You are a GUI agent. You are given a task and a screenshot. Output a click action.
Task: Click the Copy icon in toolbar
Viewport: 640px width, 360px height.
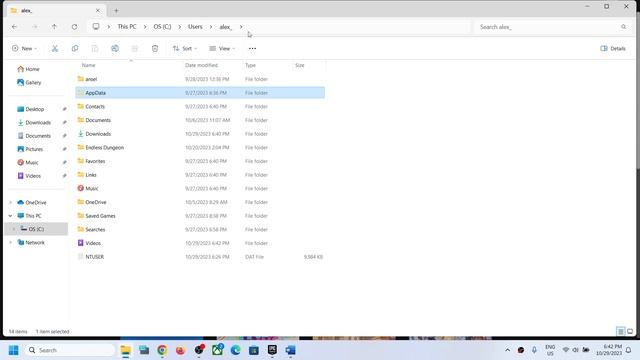[x=75, y=49]
